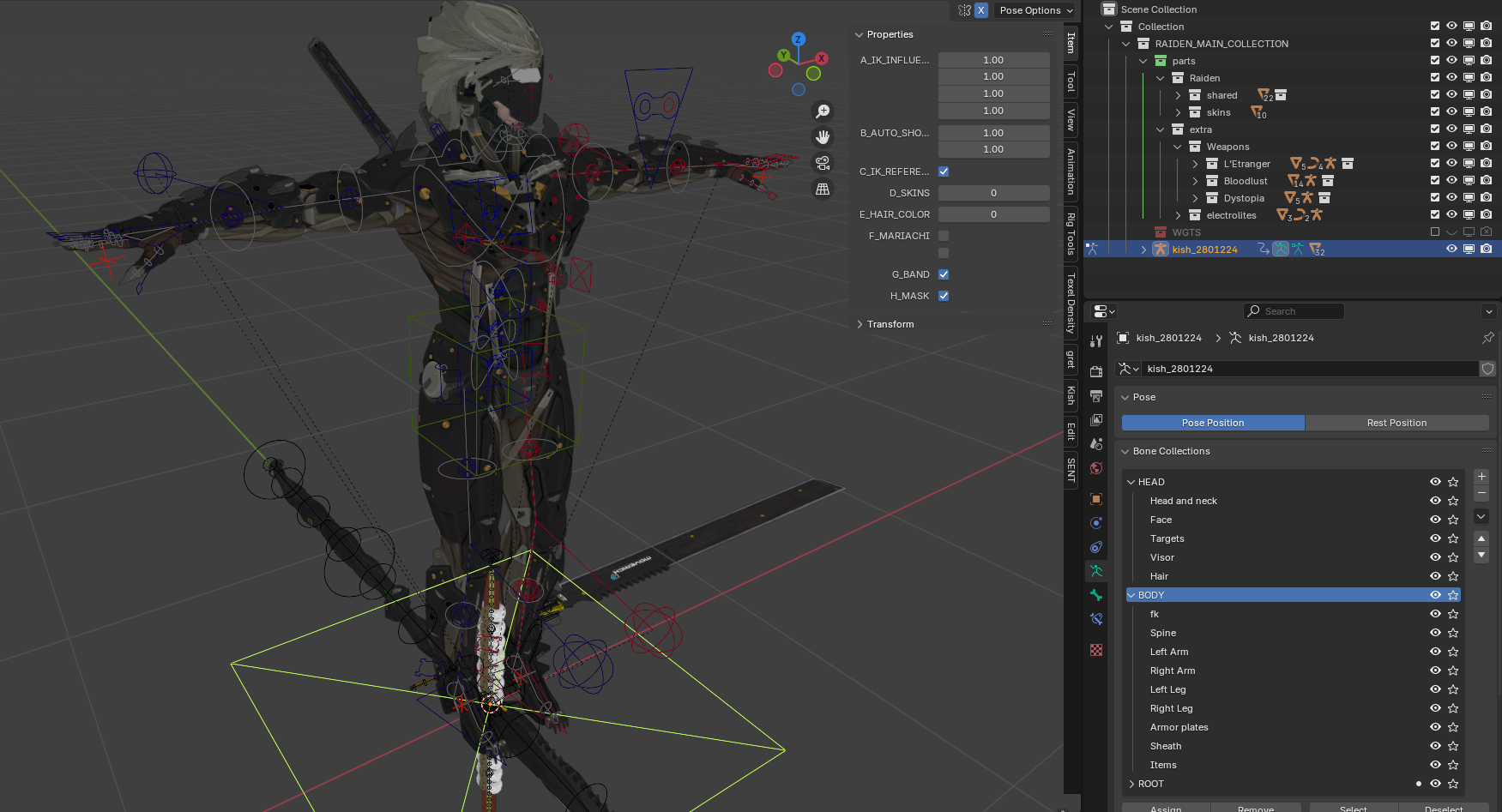Enable the WGTS collection checkbox

coord(1435,232)
